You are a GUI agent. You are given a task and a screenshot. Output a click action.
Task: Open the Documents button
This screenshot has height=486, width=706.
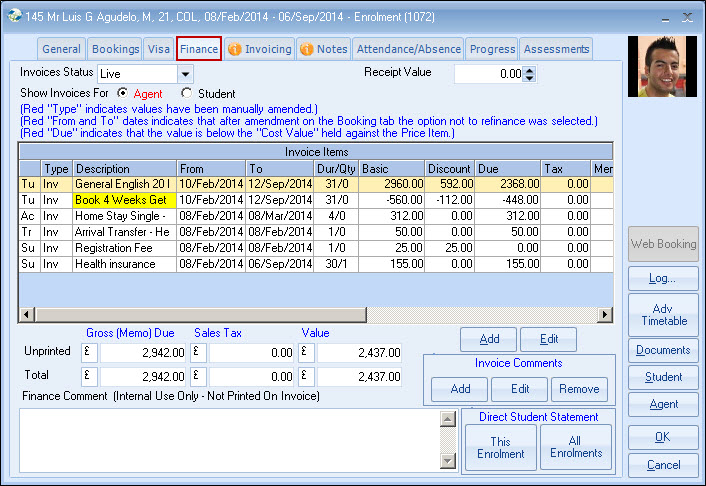[x=663, y=350]
